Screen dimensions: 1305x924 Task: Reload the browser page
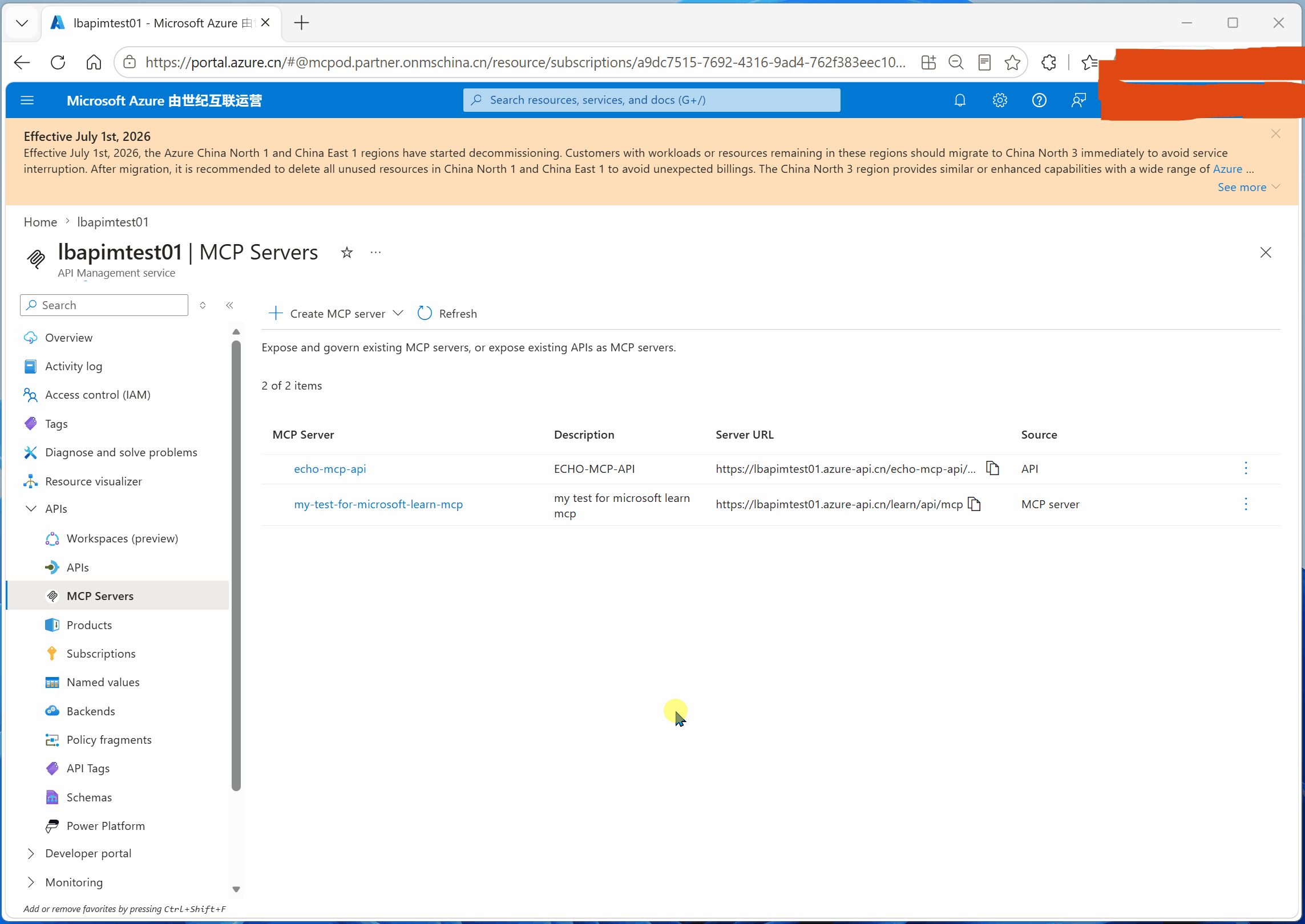click(x=58, y=62)
